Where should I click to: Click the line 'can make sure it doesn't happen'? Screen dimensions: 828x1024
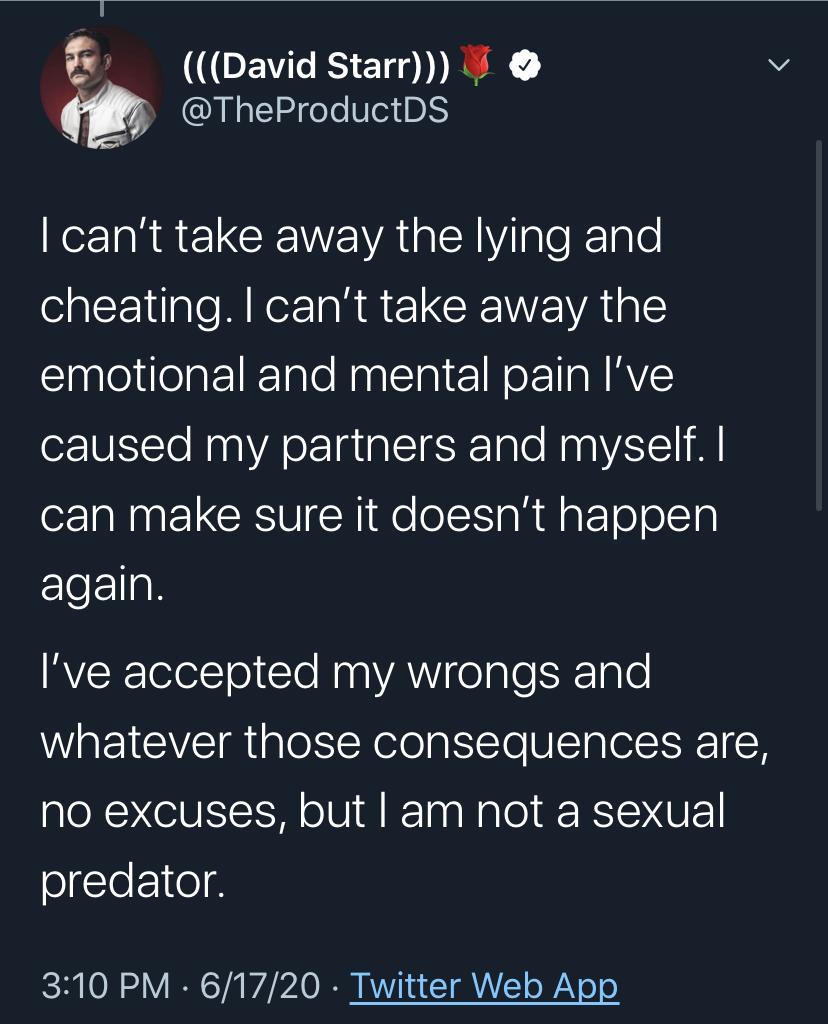click(379, 514)
